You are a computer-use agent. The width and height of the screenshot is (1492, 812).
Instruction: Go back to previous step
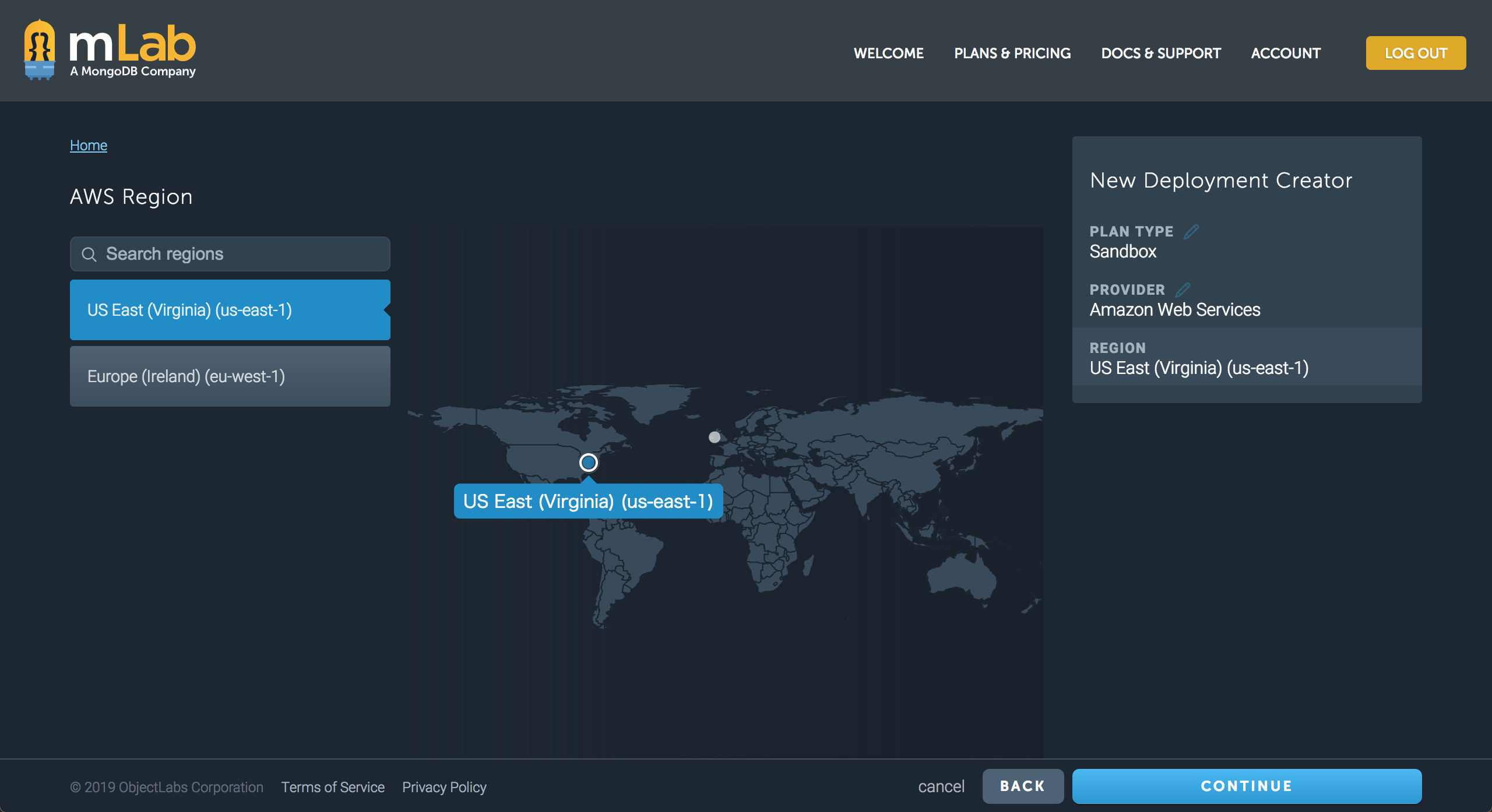pyautogui.click(x=1023, y=786)
